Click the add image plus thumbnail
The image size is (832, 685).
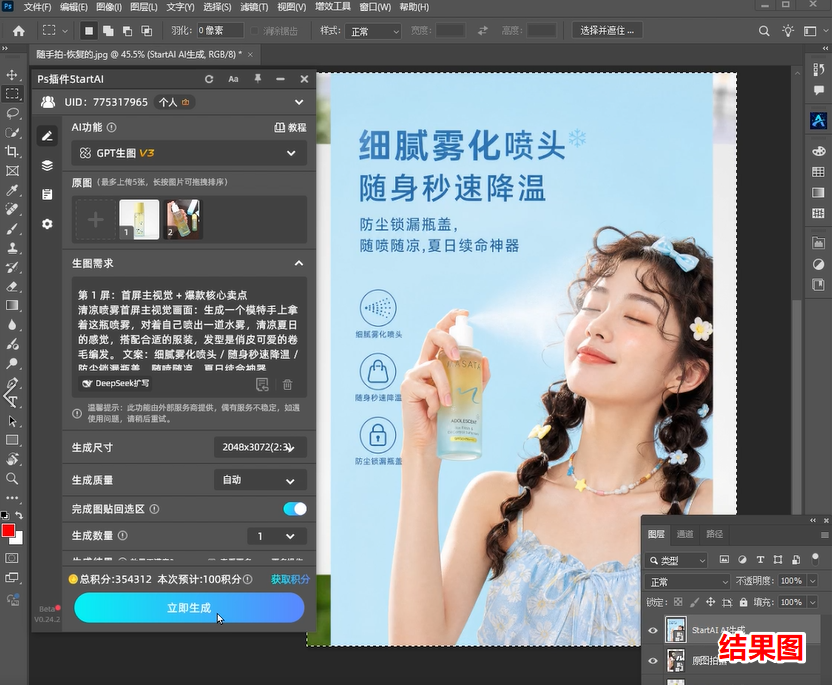tap(96, 219)
